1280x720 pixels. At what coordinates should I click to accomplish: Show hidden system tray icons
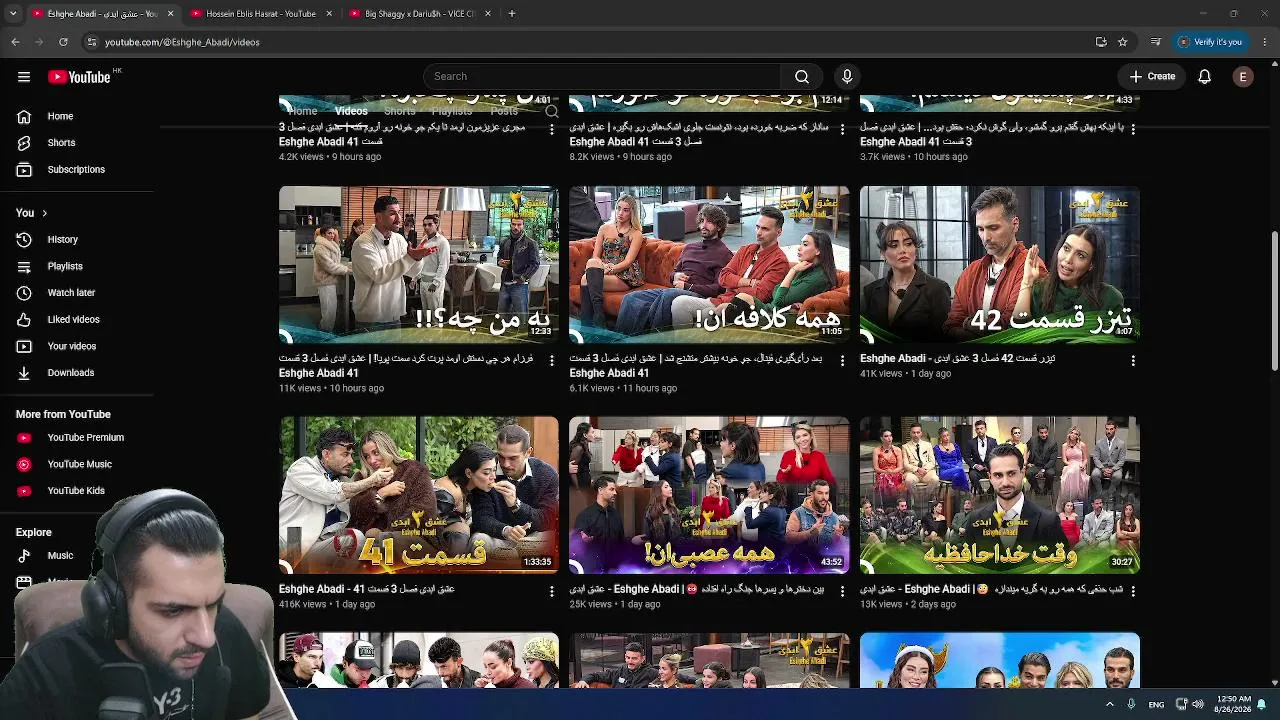coord(1109,704)
